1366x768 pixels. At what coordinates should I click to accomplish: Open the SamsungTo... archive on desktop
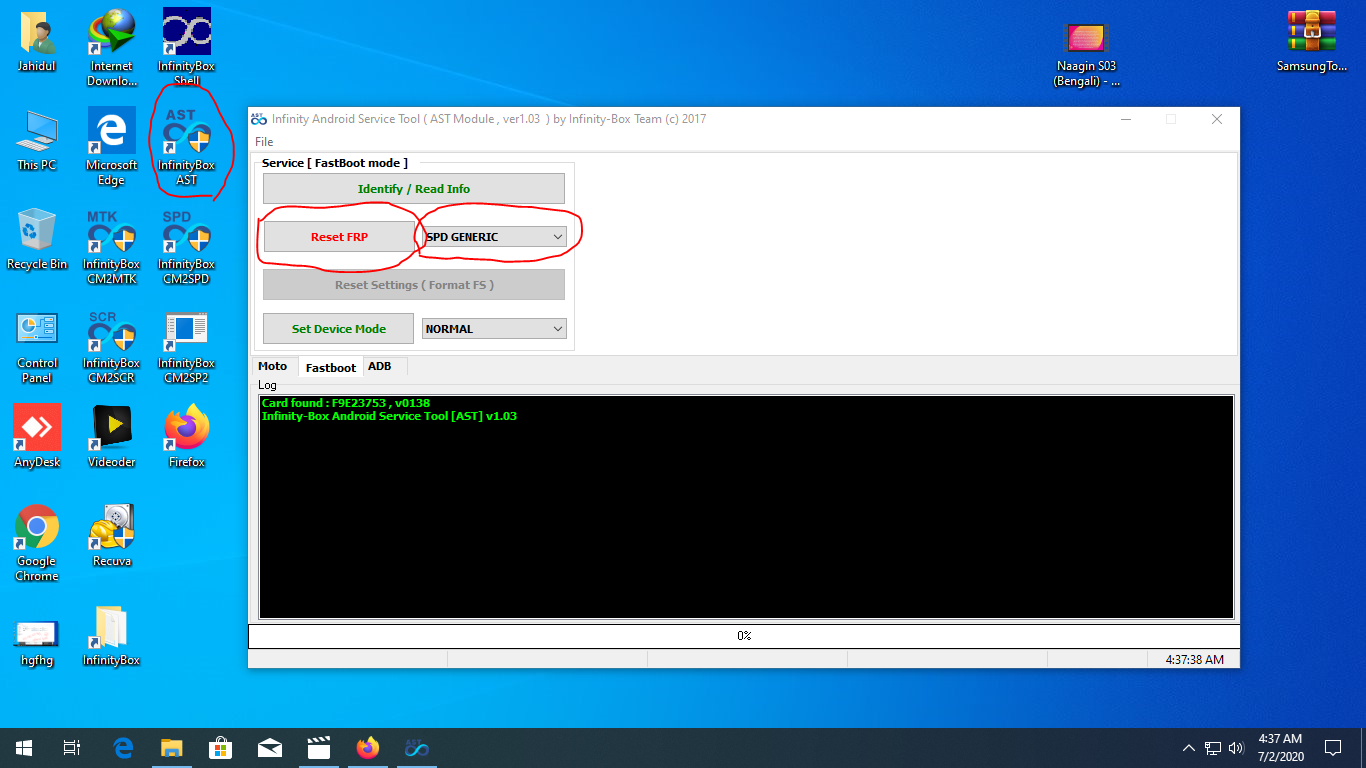1312,41
